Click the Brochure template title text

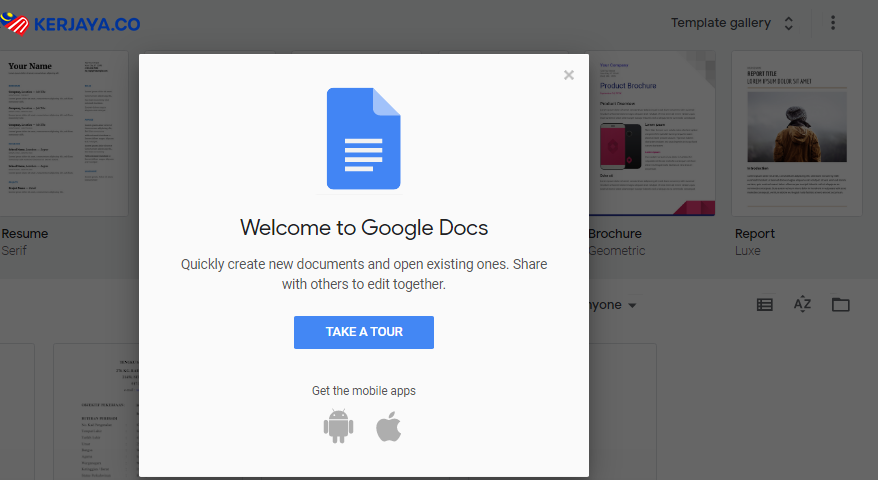(615, 234)
